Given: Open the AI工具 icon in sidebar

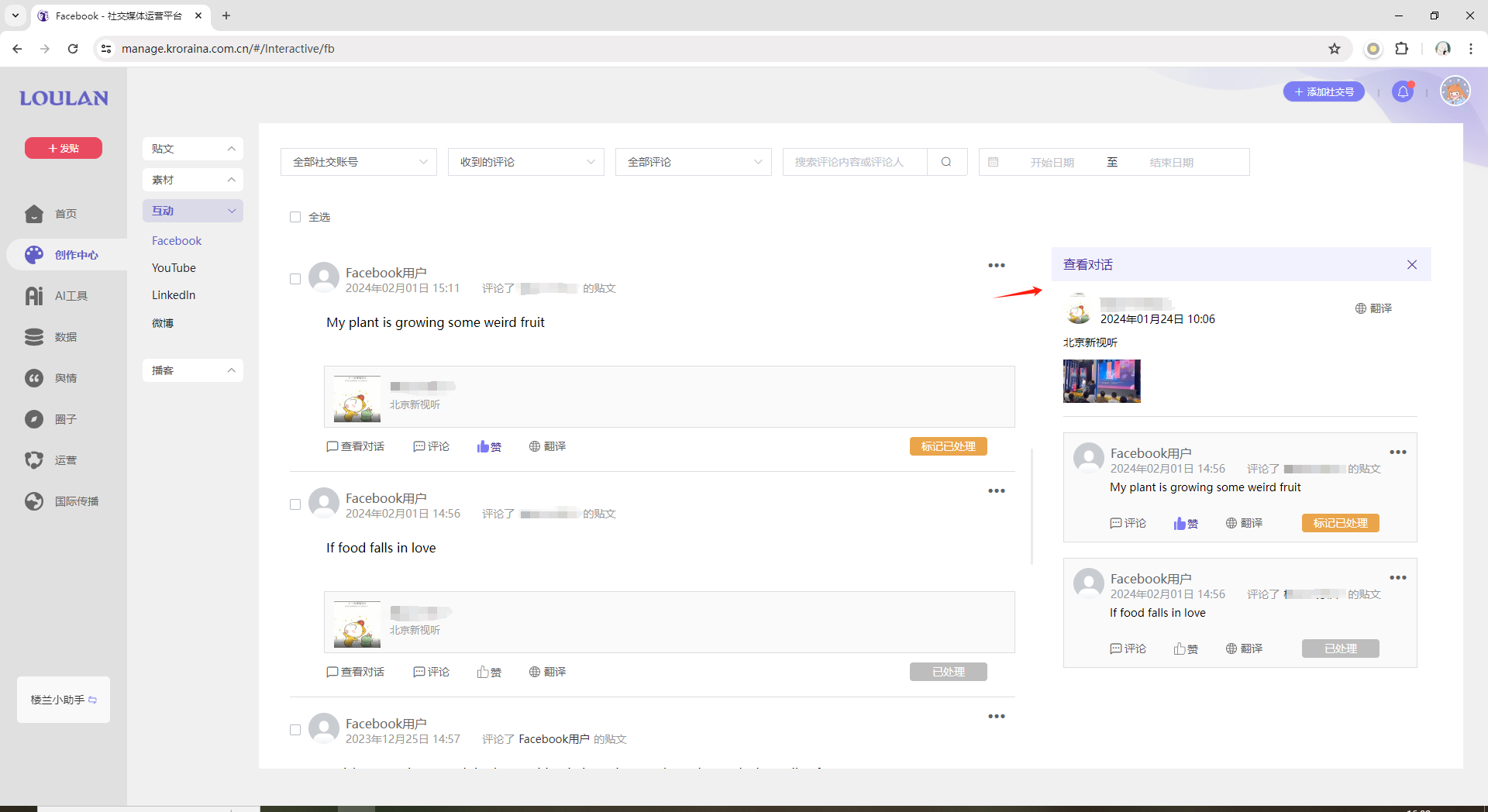Looking at the screenshot, I should 34,296.
